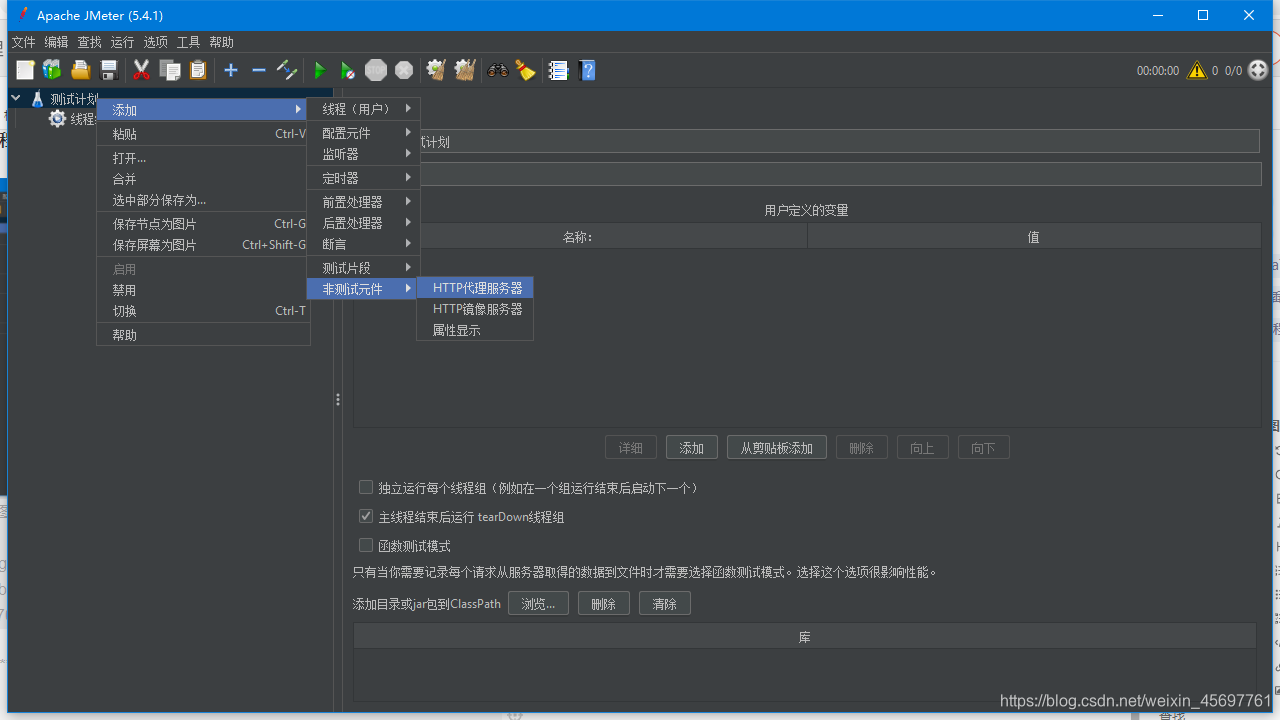This screenshot has width=1280, height=720.
Task: Click the Reset search broom icon
Action: coord(525,70)
